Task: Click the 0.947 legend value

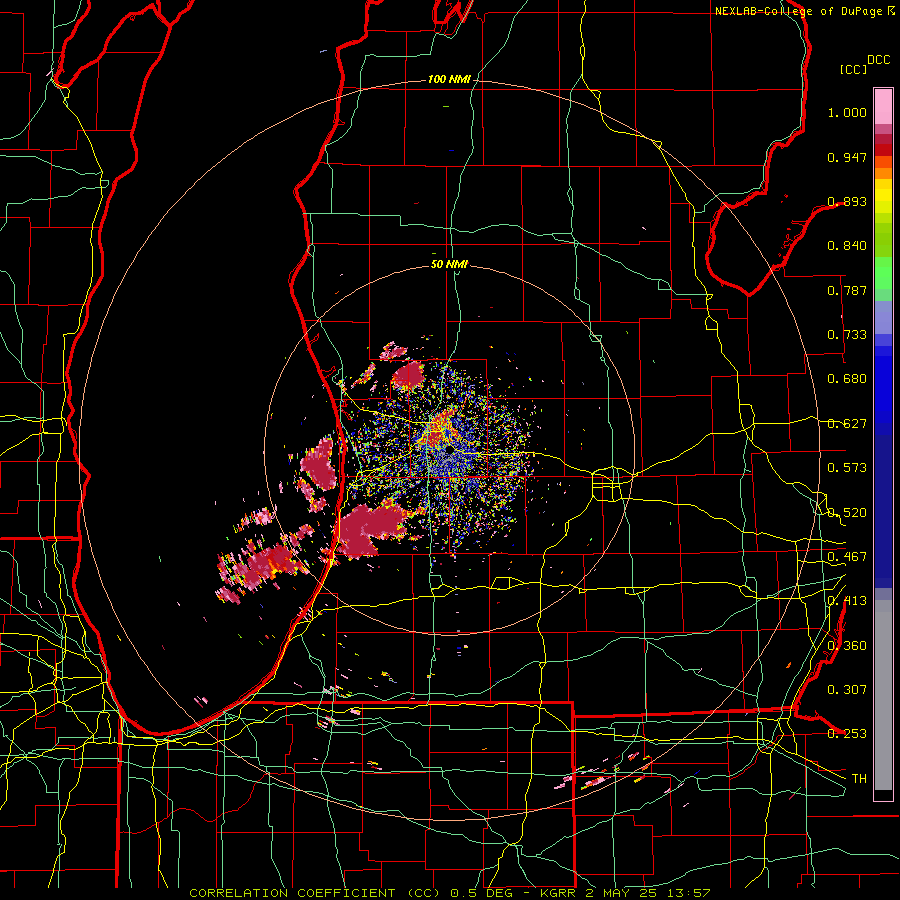Action: tap(847, 157)
